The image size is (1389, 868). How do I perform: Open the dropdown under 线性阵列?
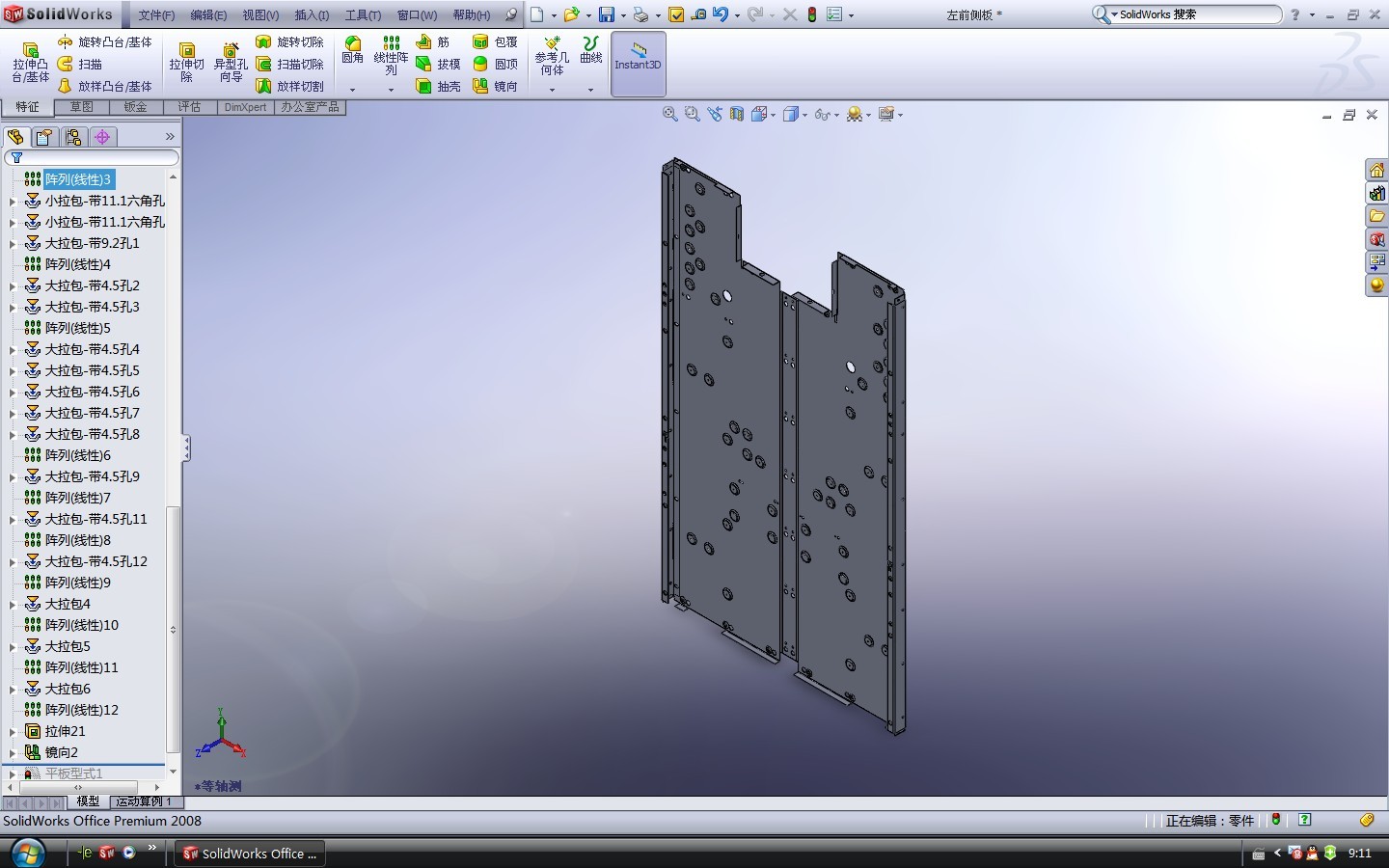tap(391, 90)
